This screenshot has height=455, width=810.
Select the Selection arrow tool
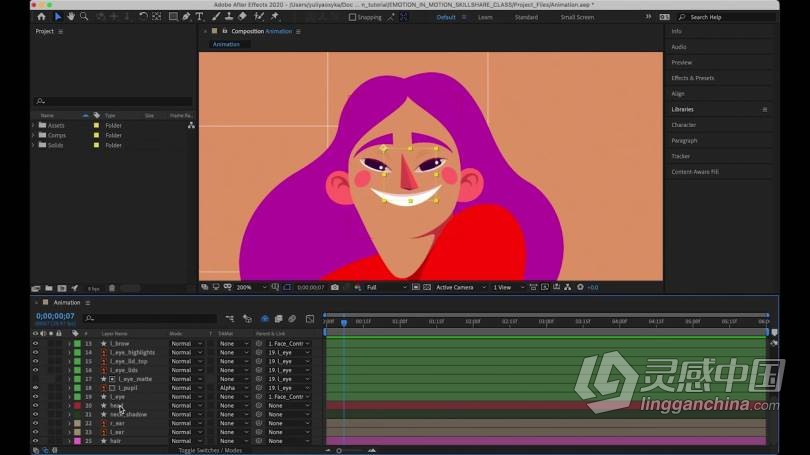[58, 17]
